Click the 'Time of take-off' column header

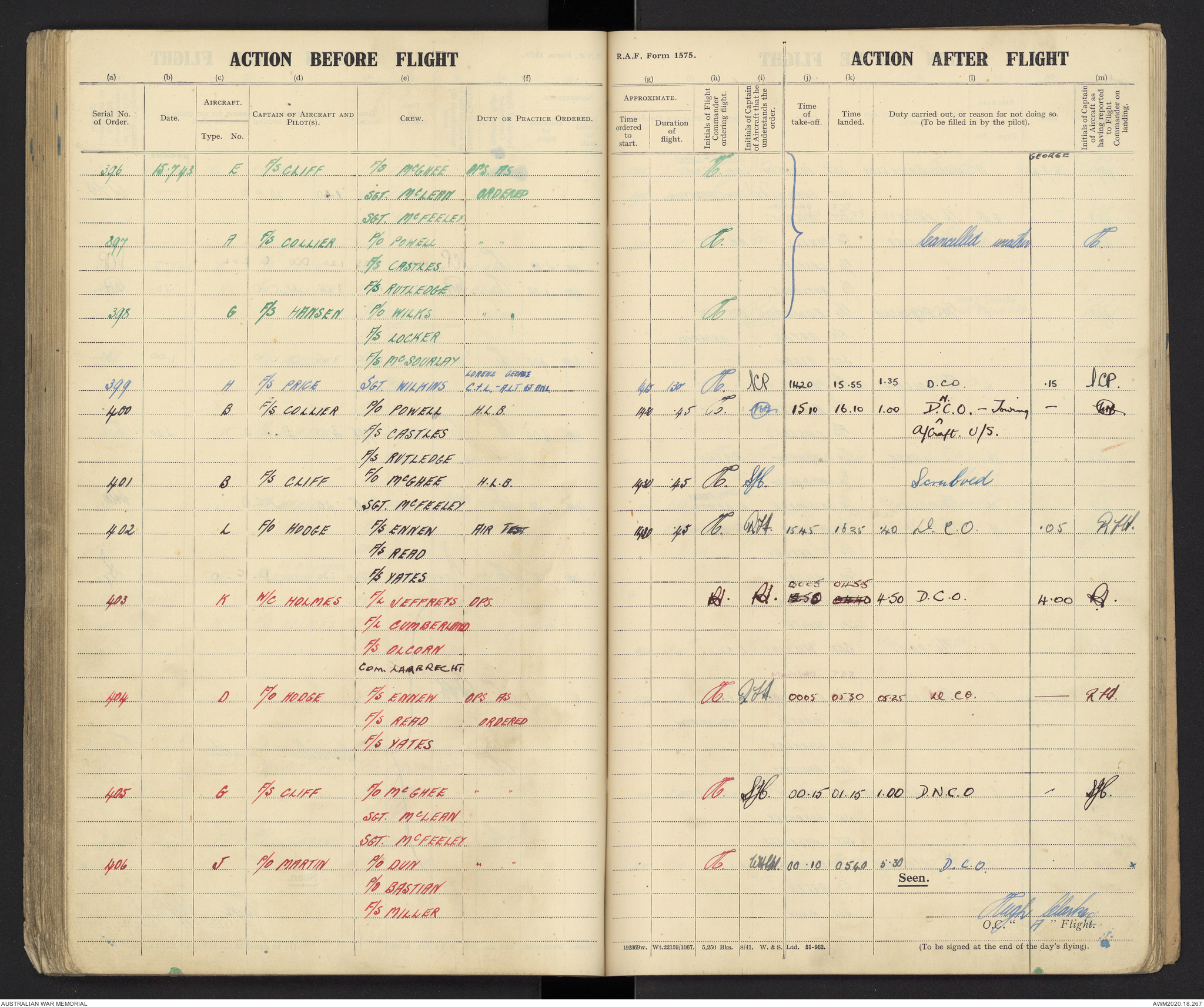pos(807,114)
